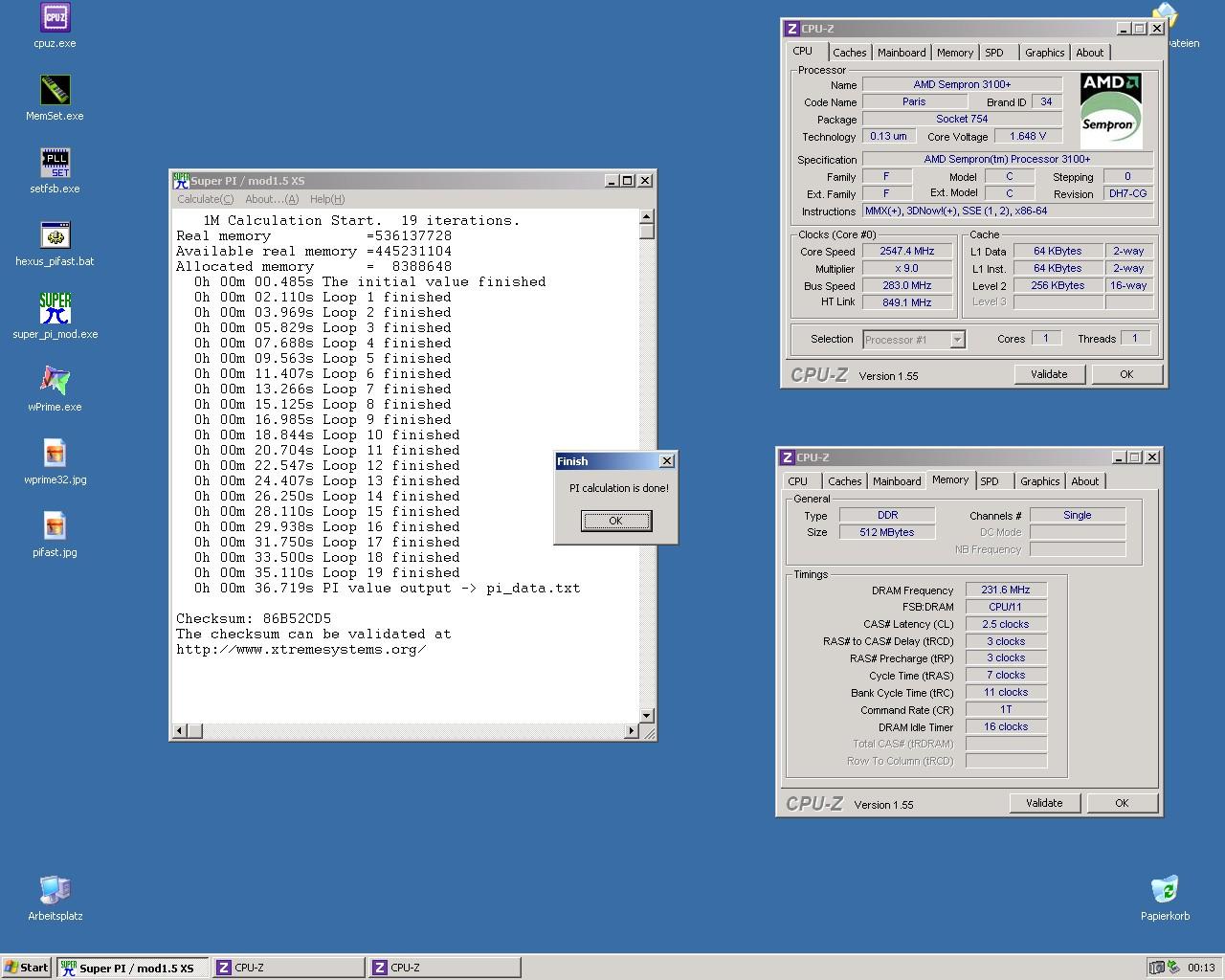Click the CAS# Latency 2.5 clocks value
This screenshot has height=980, width=1225.
1006,624
